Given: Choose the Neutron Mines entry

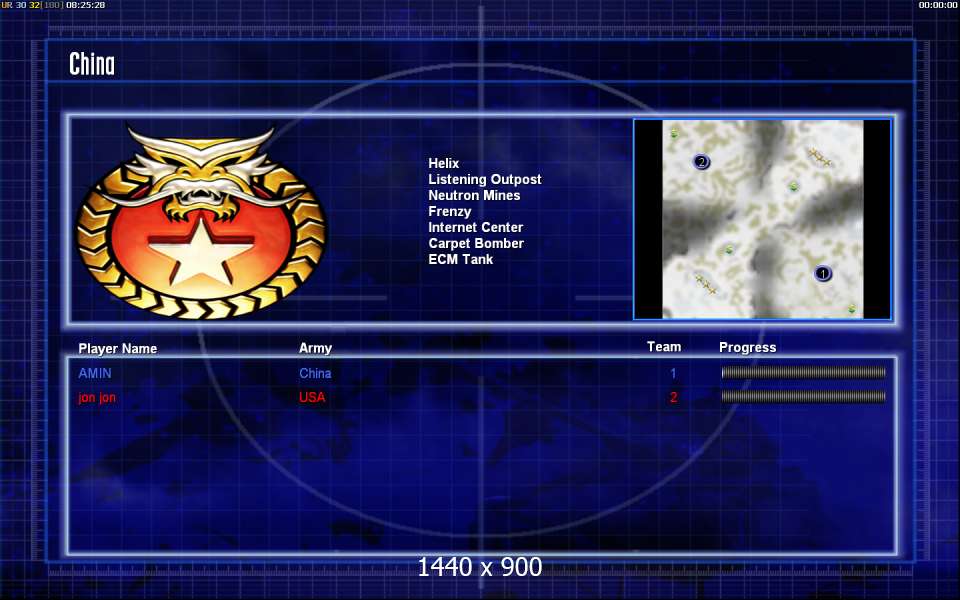Looking at the screenshot, I should (474, 195).
